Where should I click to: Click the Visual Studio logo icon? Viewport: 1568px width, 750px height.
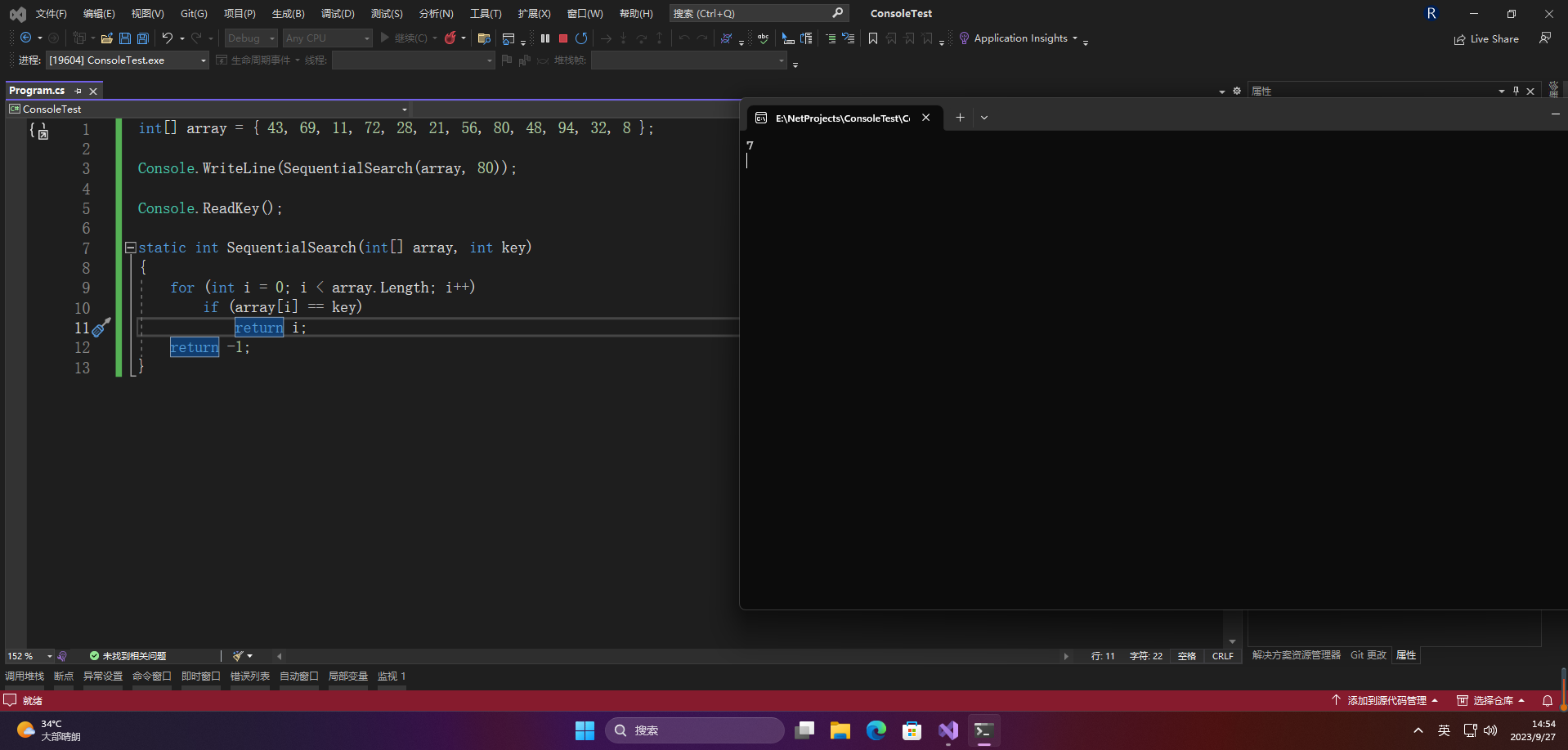17,13
